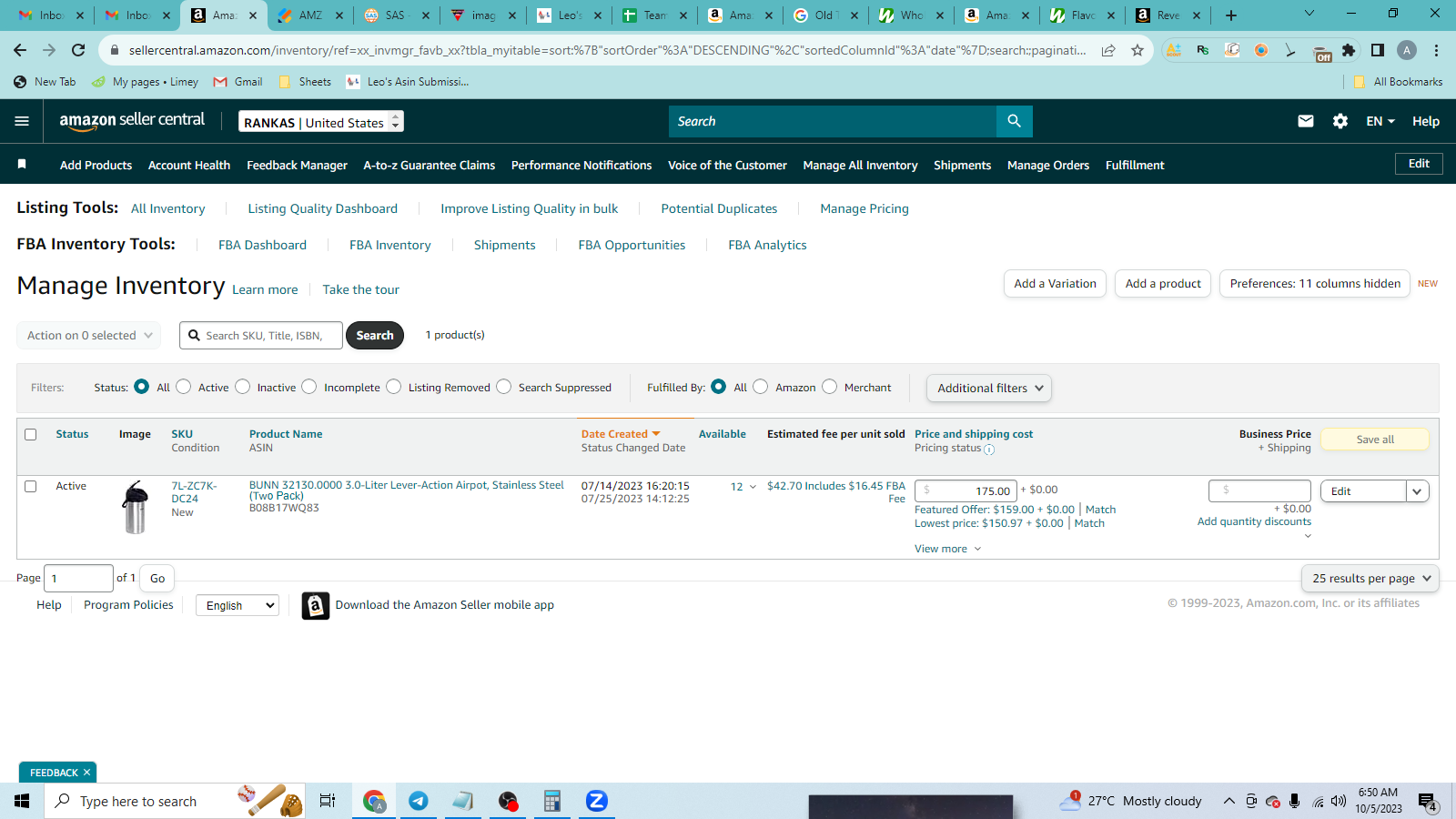Go back with the browser back arrow
Viewport: 1456px width, 819px height.
pos(20,50)
